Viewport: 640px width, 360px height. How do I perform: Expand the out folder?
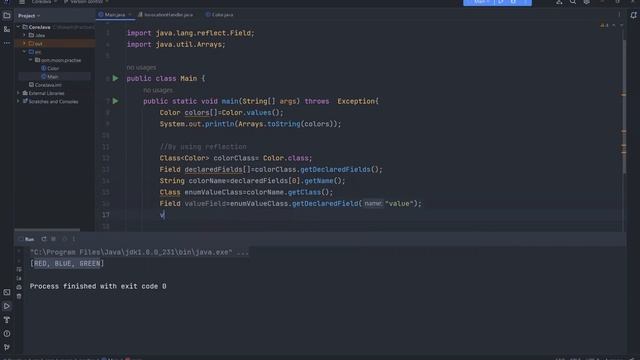[x=24, y=43]
